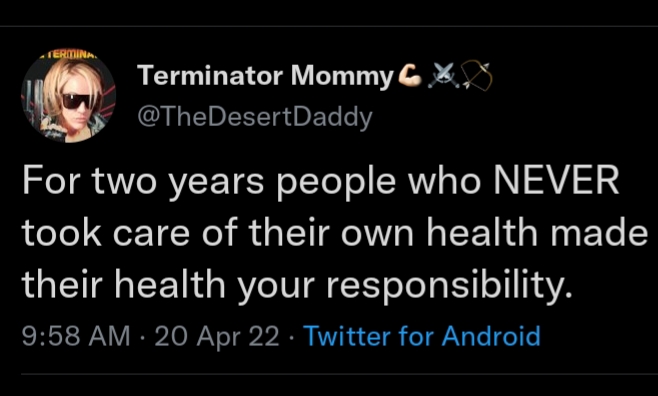Click the "TERMINA" banner text atop avatar

click(69, 55)
